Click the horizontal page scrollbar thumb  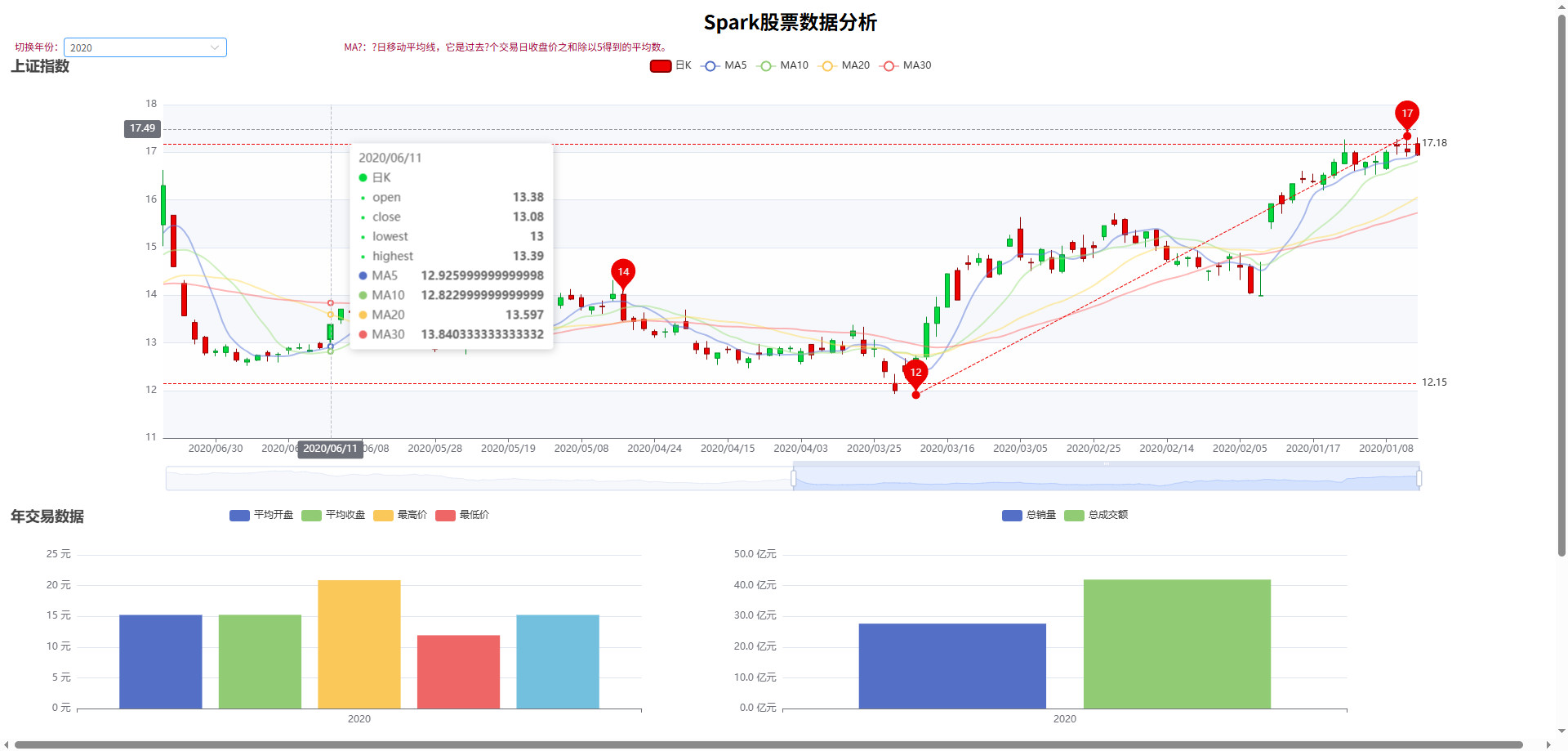(x=768, y=744)
